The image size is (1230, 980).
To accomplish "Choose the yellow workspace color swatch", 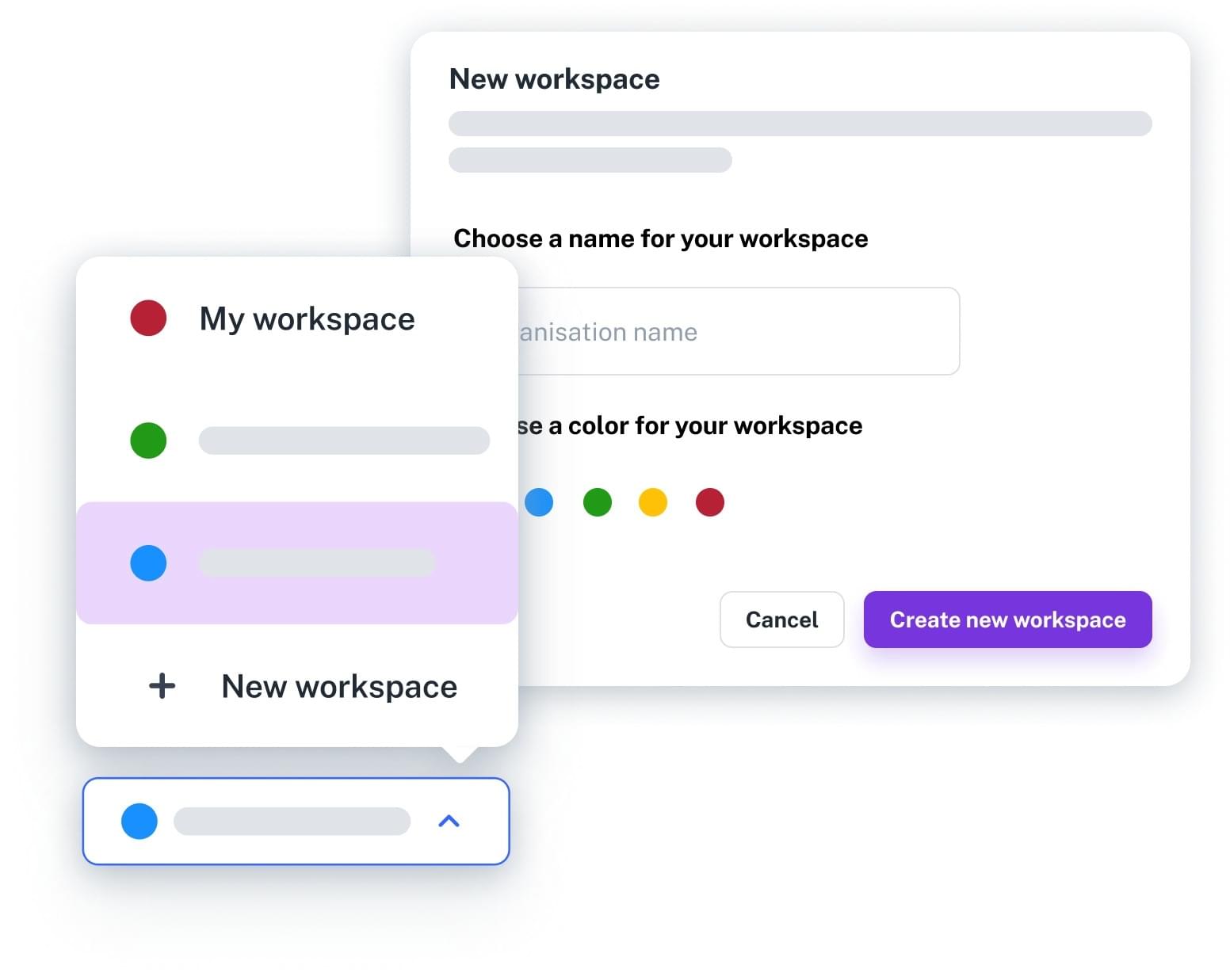I will coord(653,502).
